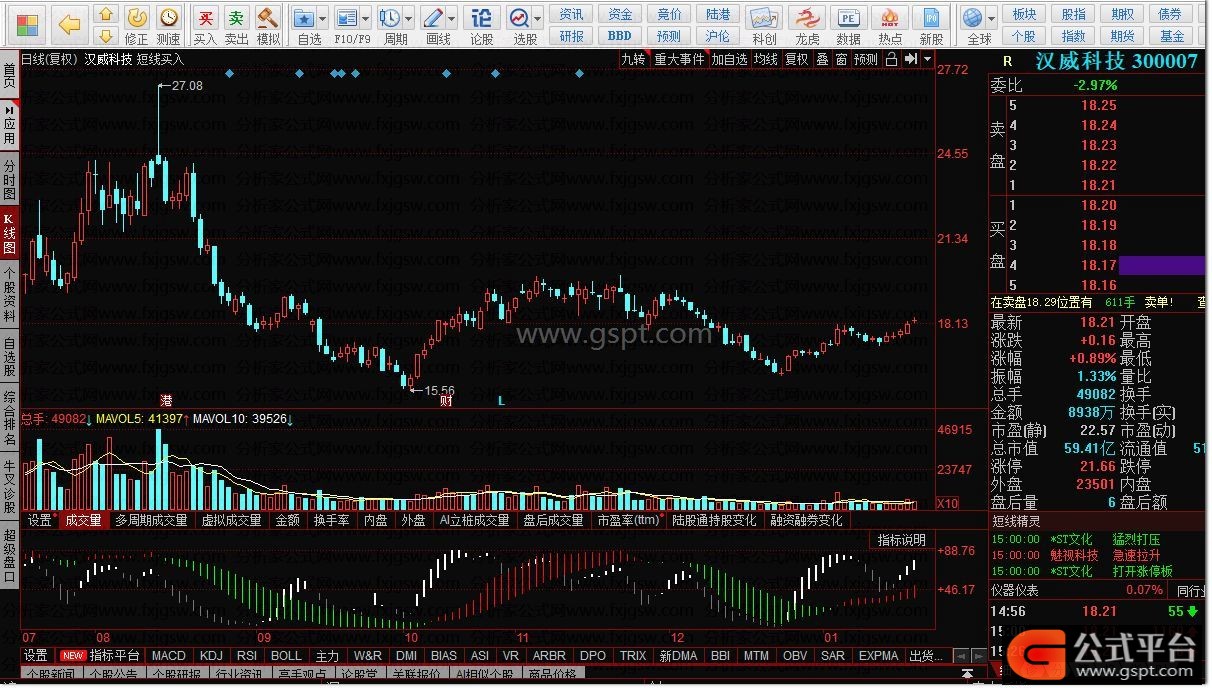Open the 分时图 side tab
Screen dimensions: 1212x688
pos(9,179)
